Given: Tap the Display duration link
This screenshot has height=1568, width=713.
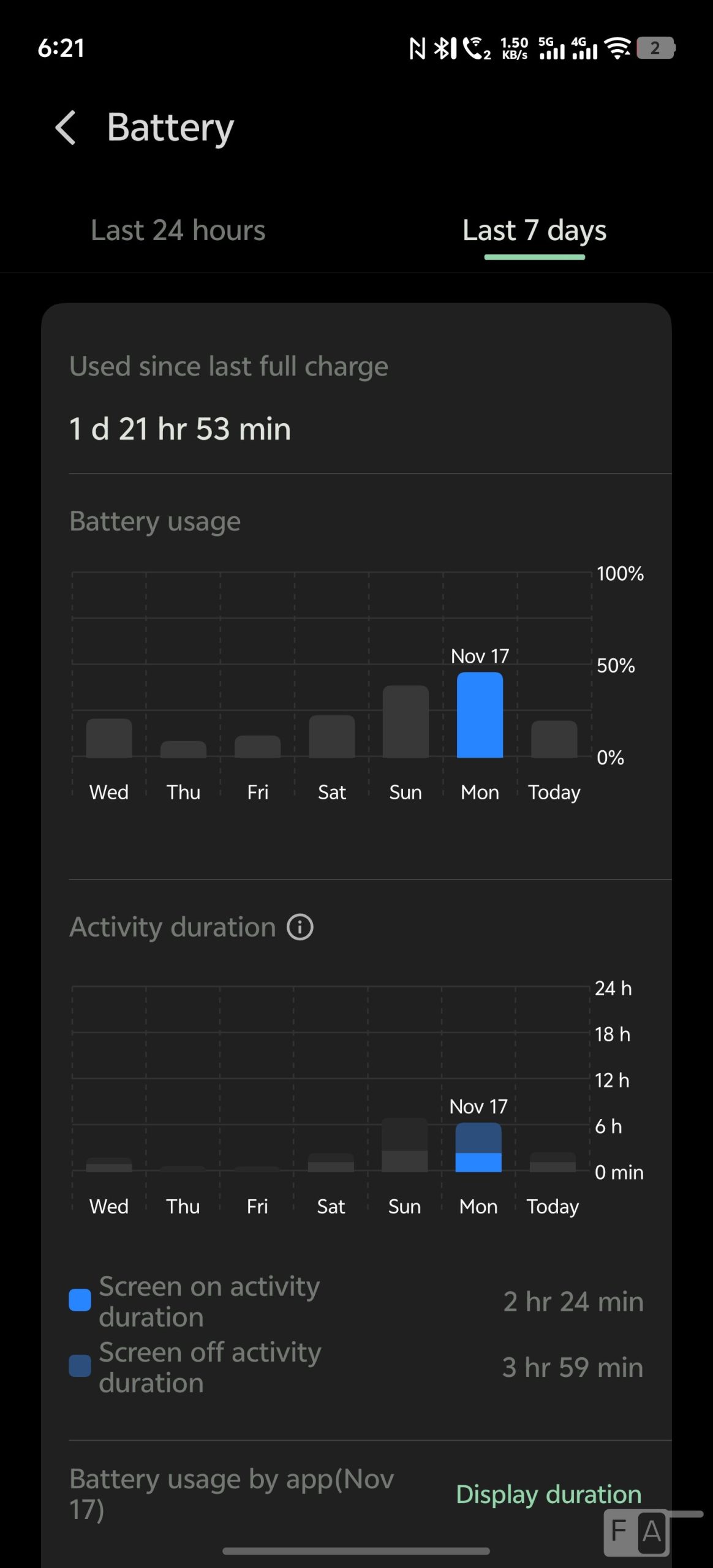Looking at the screenshot, I should pos(548,1494).
